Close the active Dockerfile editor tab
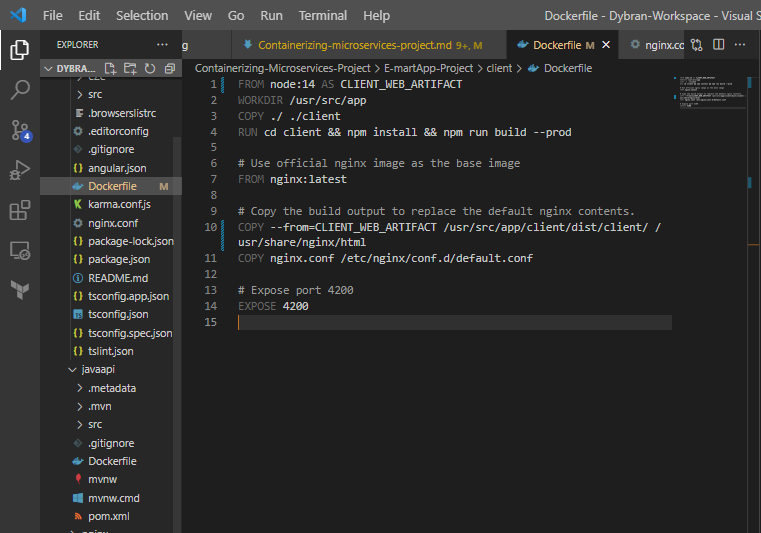 [606, 45]
